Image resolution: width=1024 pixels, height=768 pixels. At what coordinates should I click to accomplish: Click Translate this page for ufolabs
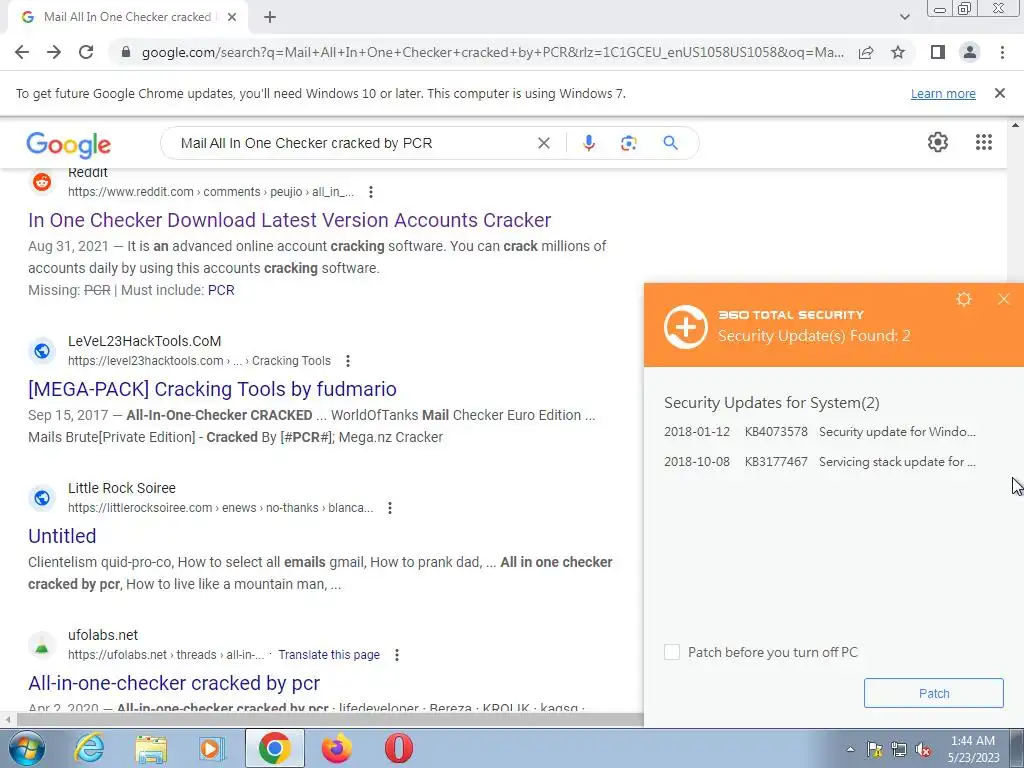pos(329,655)
